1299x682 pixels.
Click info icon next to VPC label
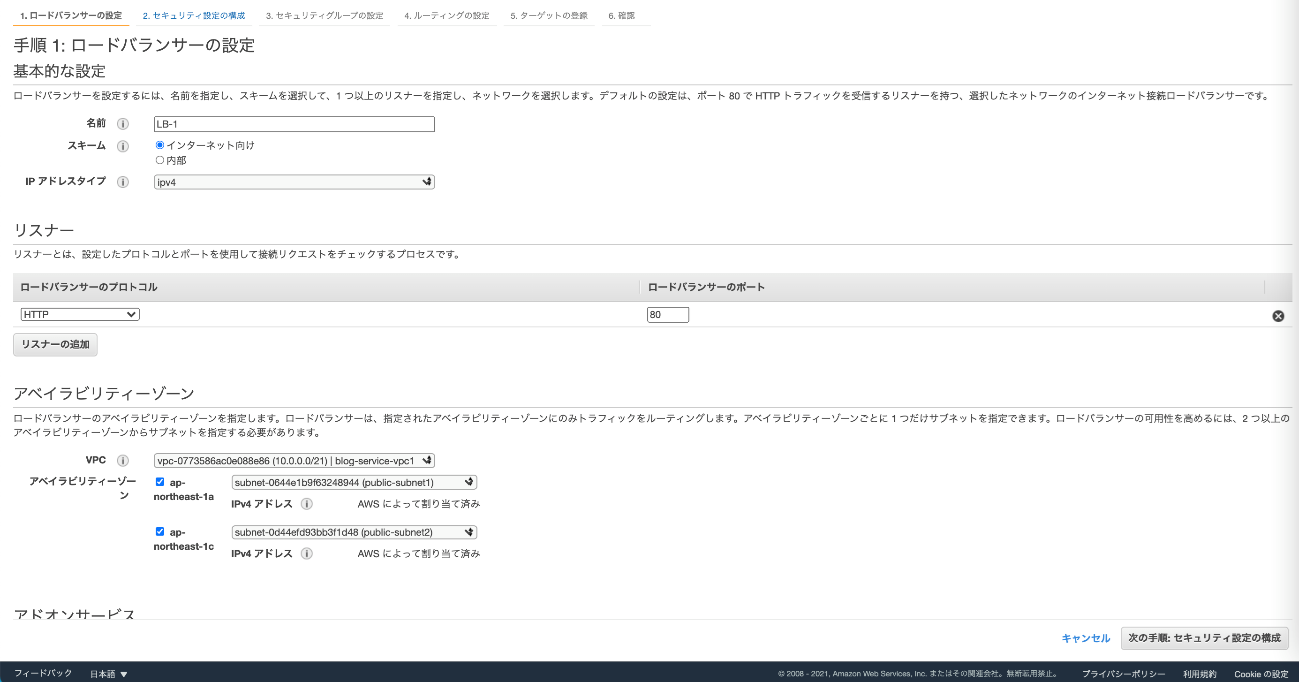click(x=123, y=461)
